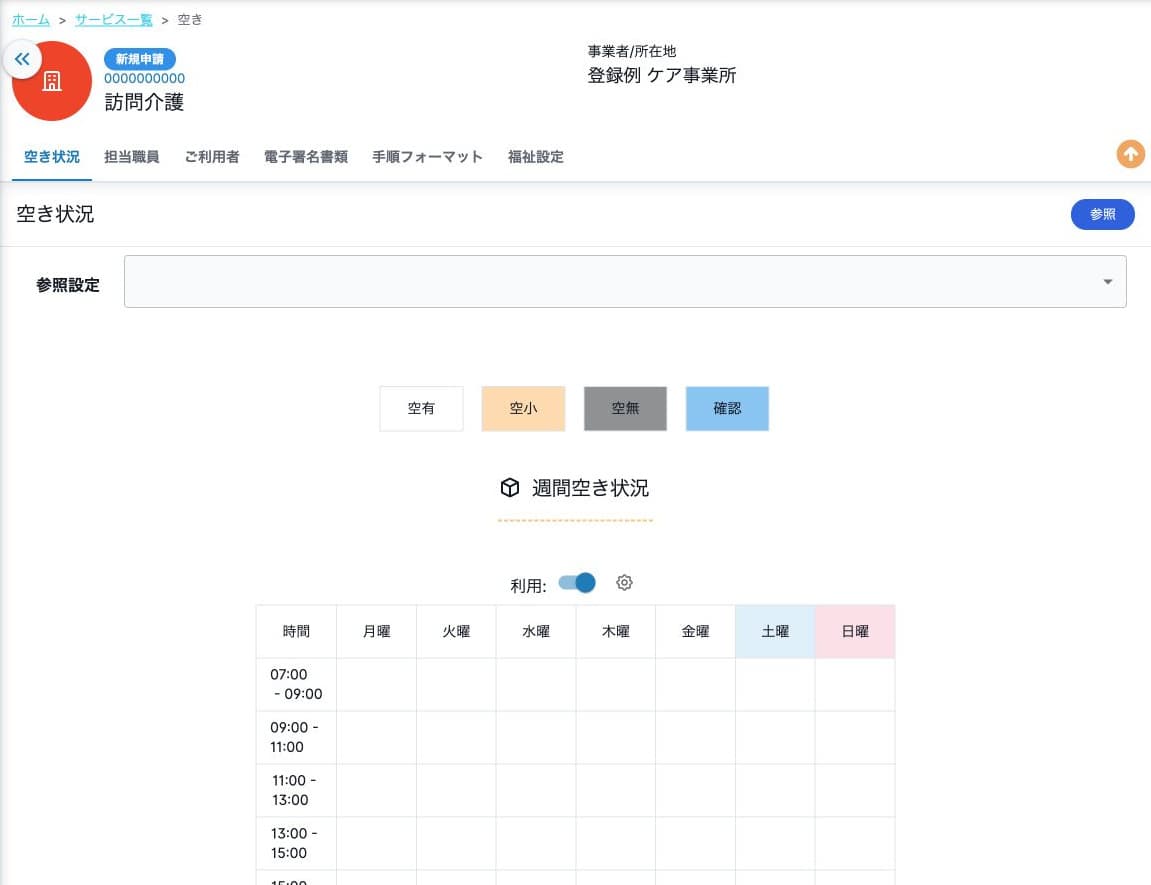Click the 木曜 column header
The image size is (1151, 885).
click(x=616, y=632)
